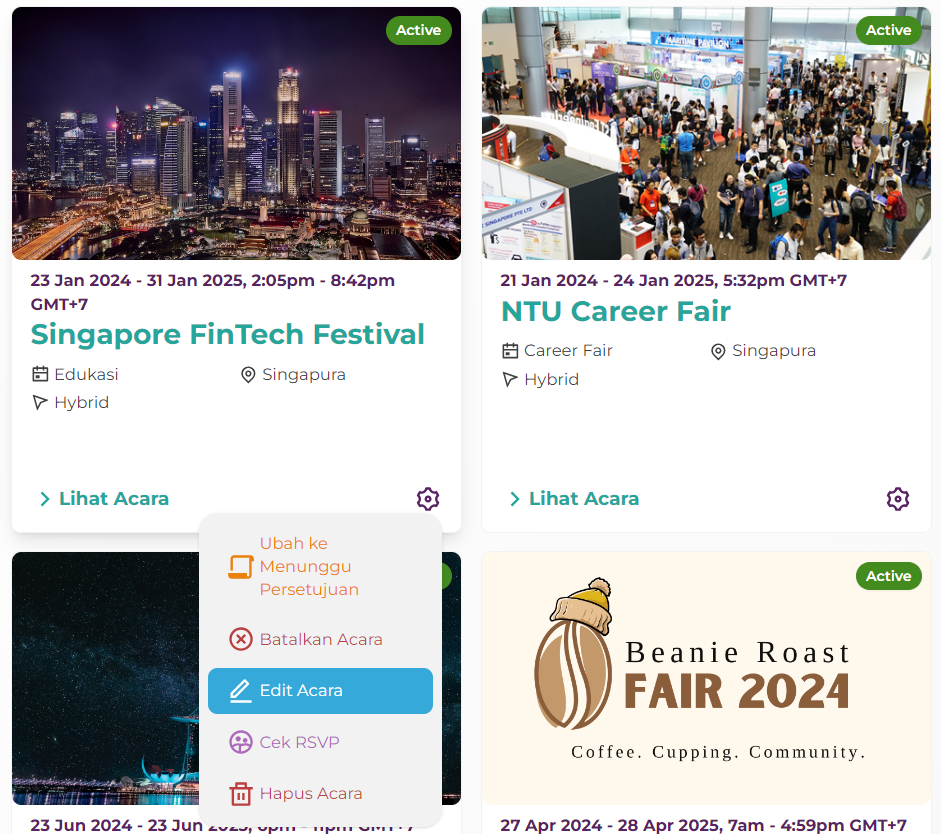Click the people icon beside Cek RSVP
This screenshot has height=834, width=941.
[x=241, y=742]
